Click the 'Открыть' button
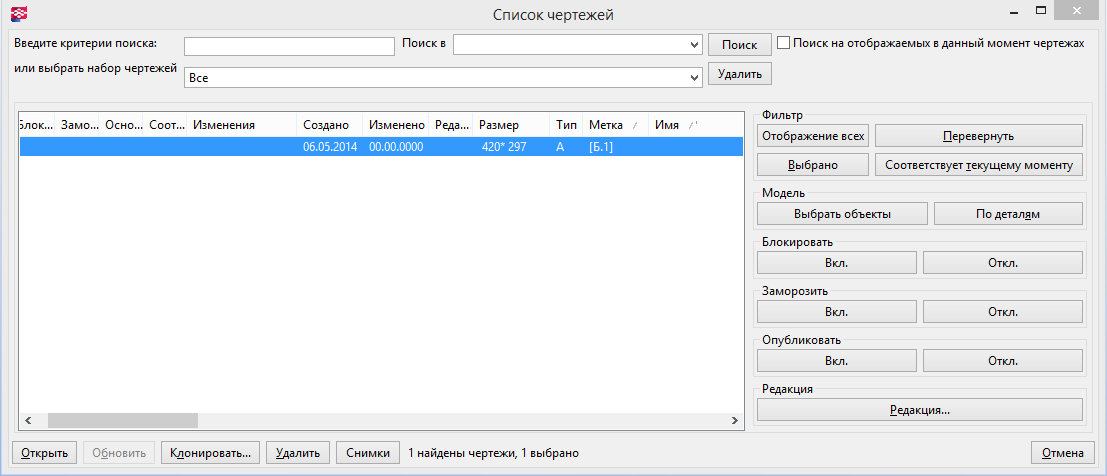The image size is (1107, 476). (44, 453)
